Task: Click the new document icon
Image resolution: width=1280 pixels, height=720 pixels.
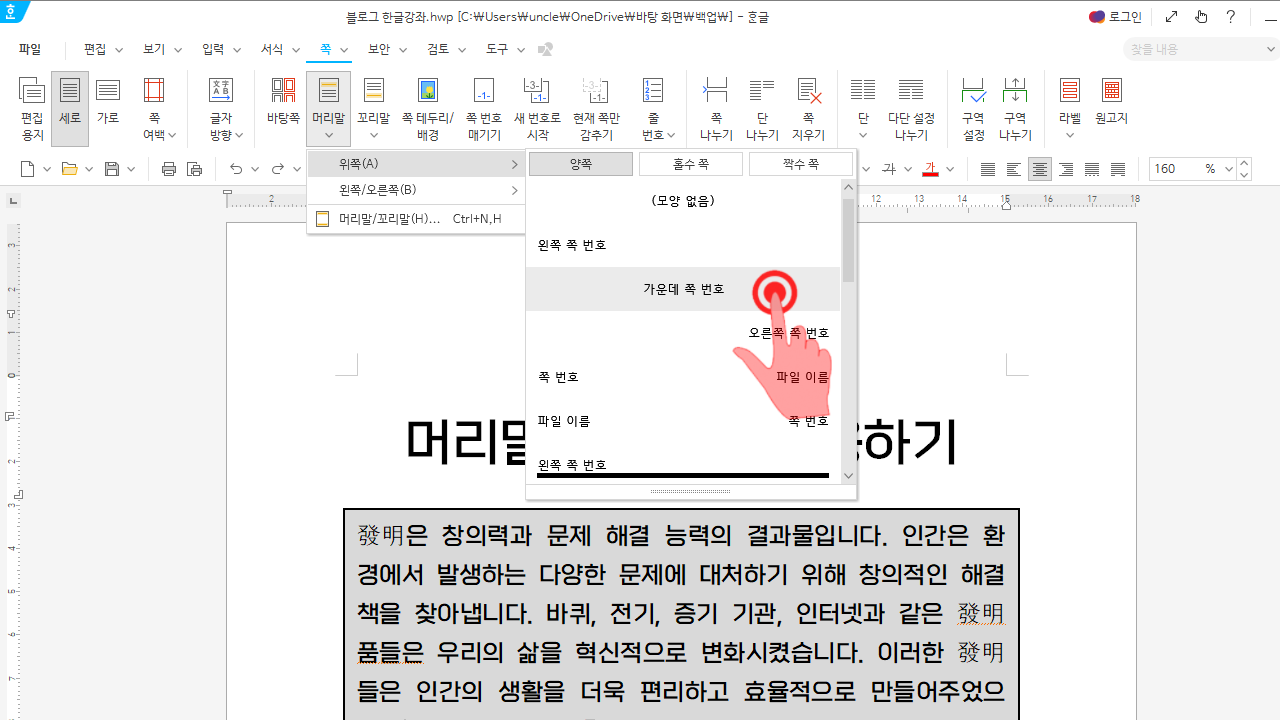Action: pyautogui.click(x=28, y=169)
